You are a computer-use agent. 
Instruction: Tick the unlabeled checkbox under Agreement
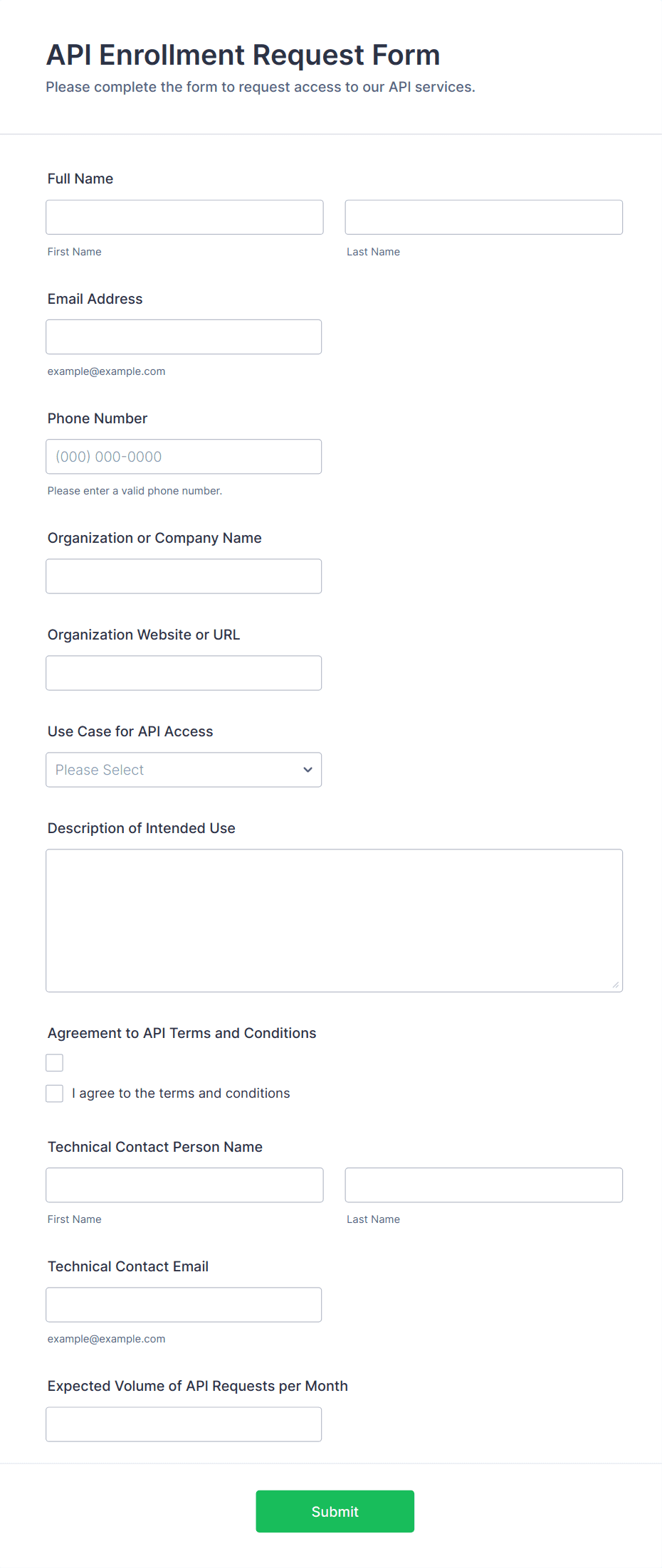tap(55, 1062)
